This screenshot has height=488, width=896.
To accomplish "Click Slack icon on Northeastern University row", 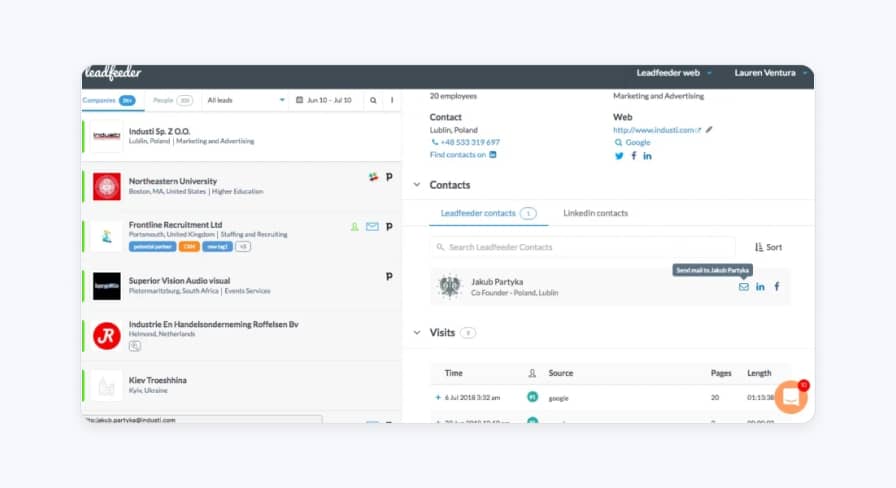I will (x=373, y=176).
